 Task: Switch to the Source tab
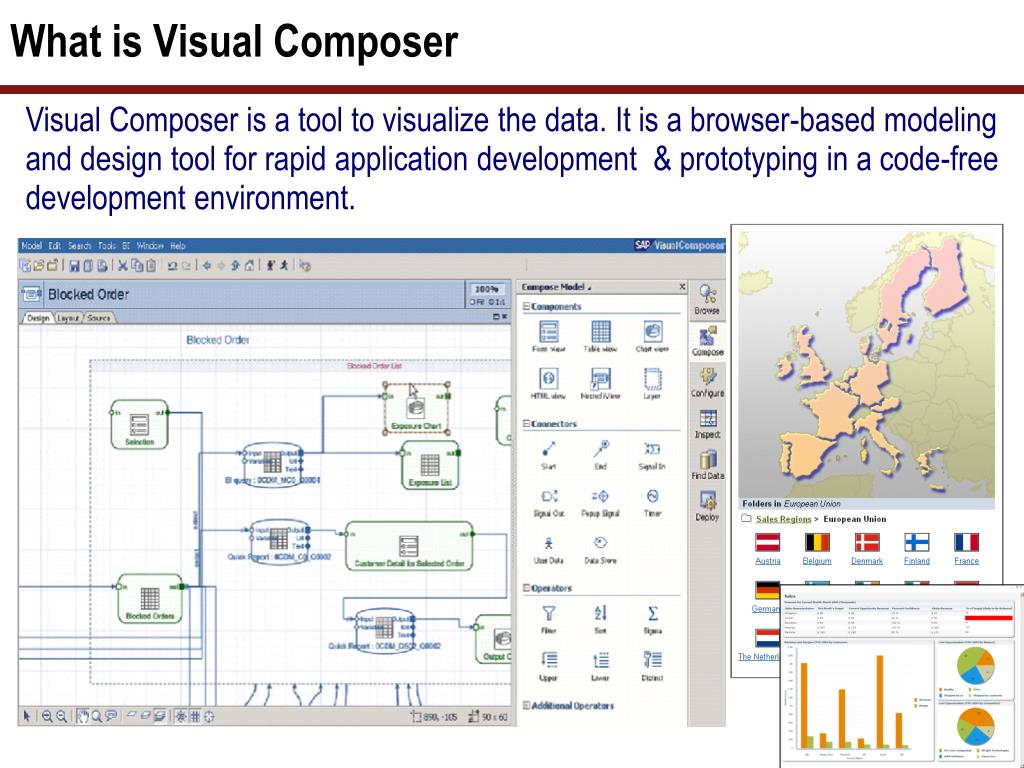(99, 318)
